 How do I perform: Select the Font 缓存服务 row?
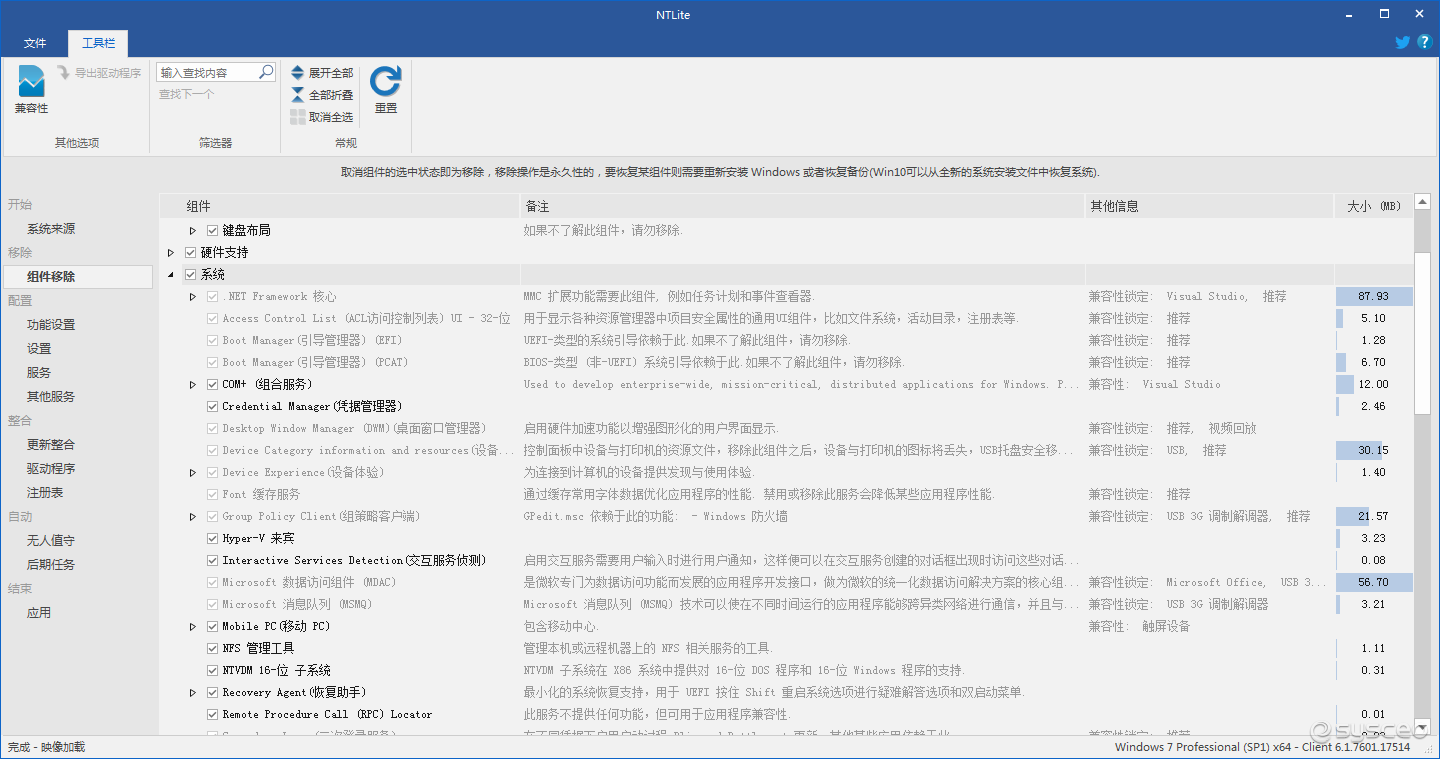coord(786,495)
